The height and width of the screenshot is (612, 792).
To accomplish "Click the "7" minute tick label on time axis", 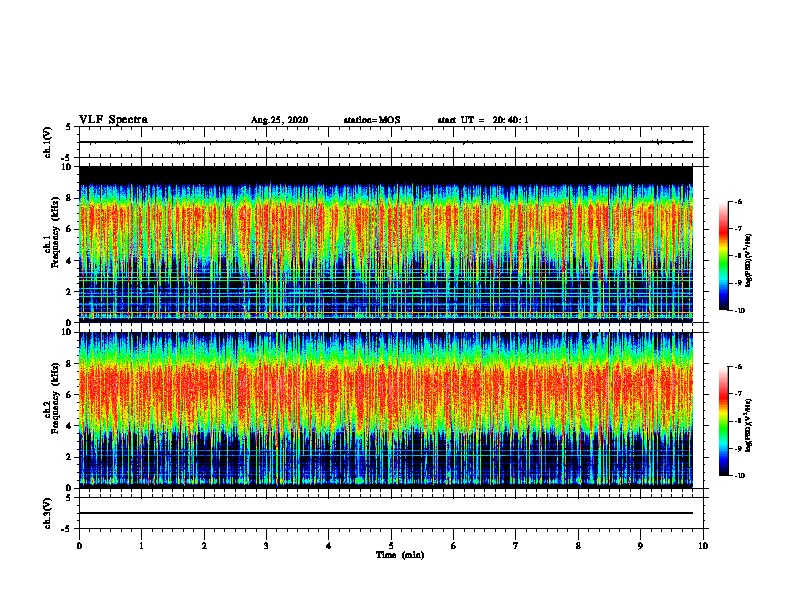I will [516, 546].
